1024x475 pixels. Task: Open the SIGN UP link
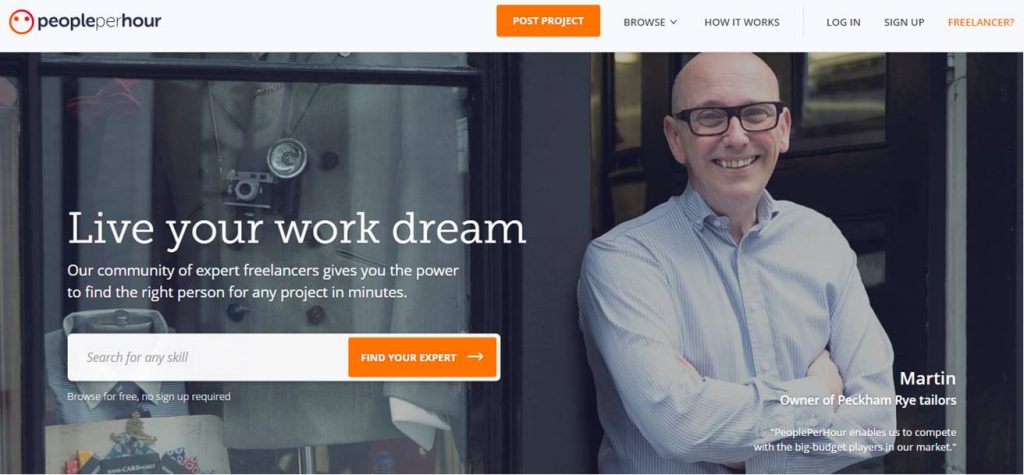(904, 22)
